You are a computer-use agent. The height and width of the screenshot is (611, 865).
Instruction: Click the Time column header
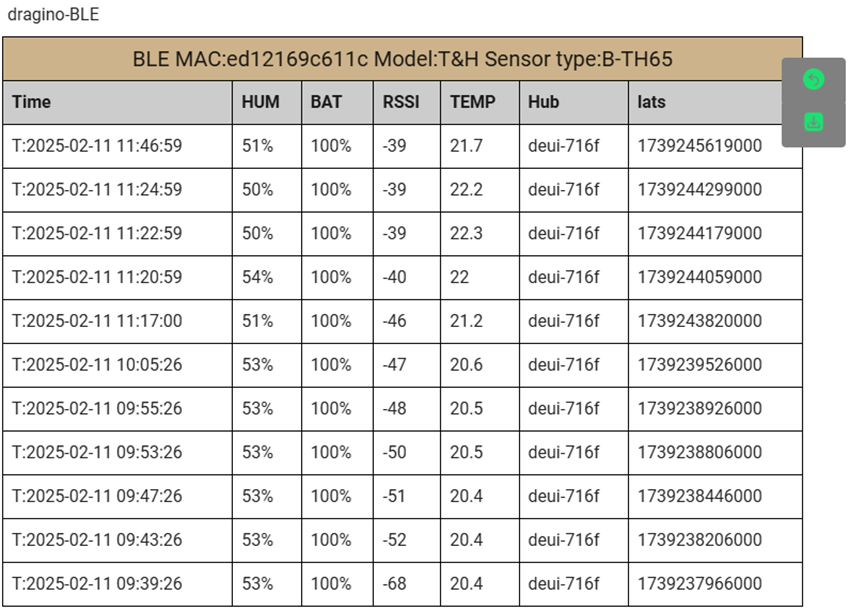(x=31, y=101)
